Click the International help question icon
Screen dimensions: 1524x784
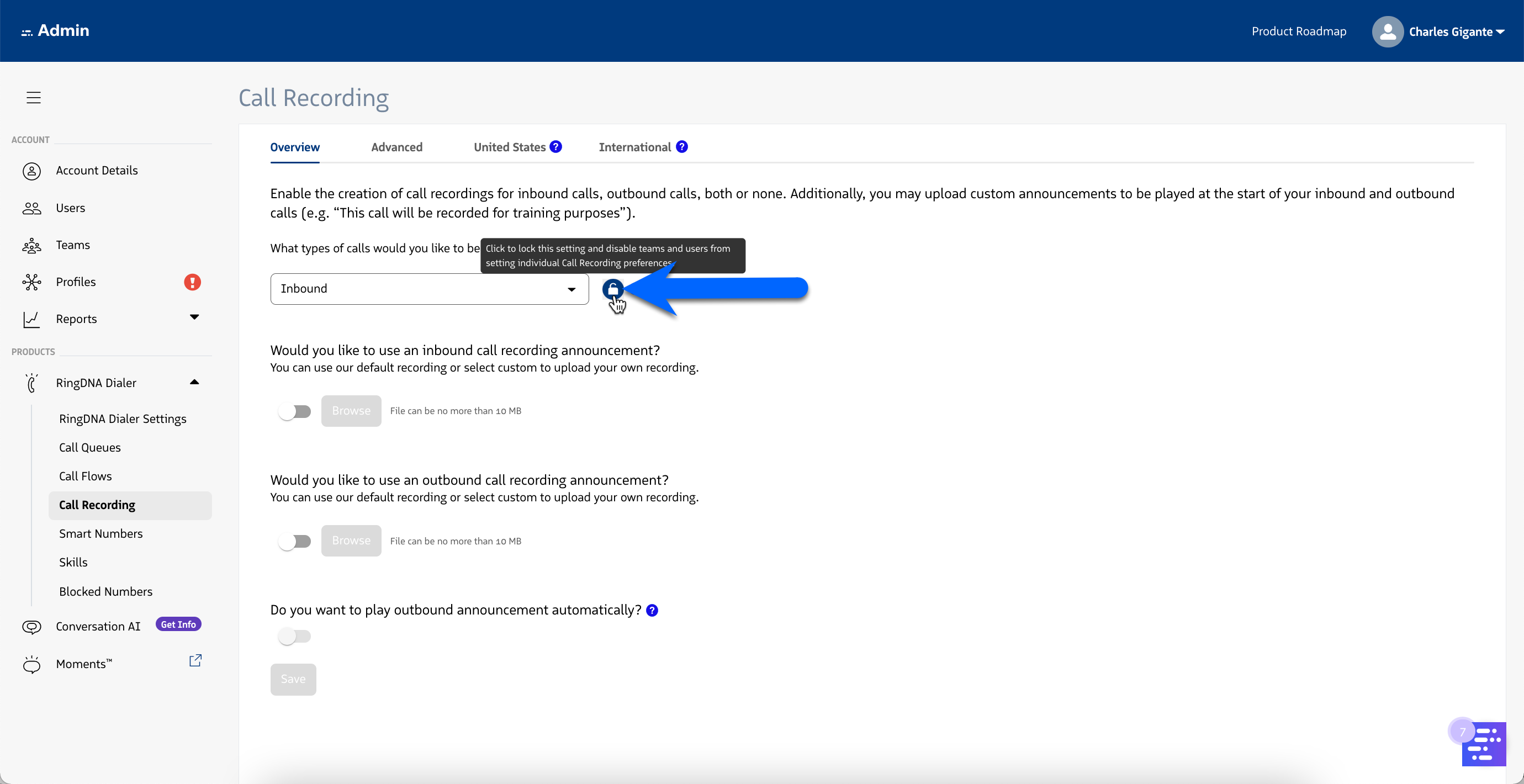(x=681, y=147)
